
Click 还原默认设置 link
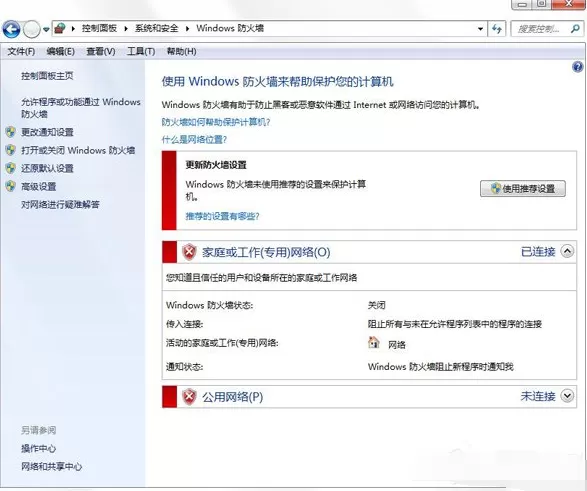[x=47, y=168]
